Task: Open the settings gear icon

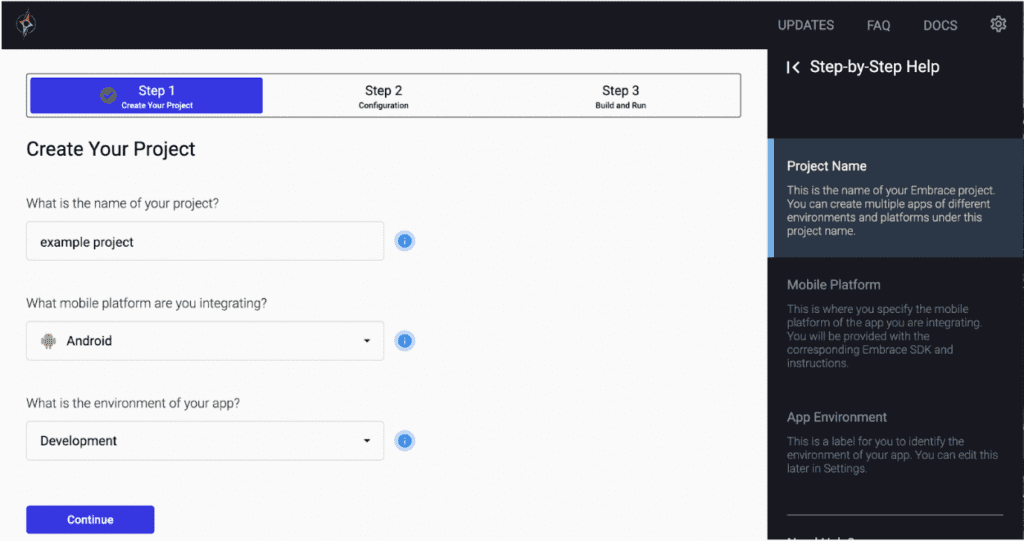Action: (998, 24)
